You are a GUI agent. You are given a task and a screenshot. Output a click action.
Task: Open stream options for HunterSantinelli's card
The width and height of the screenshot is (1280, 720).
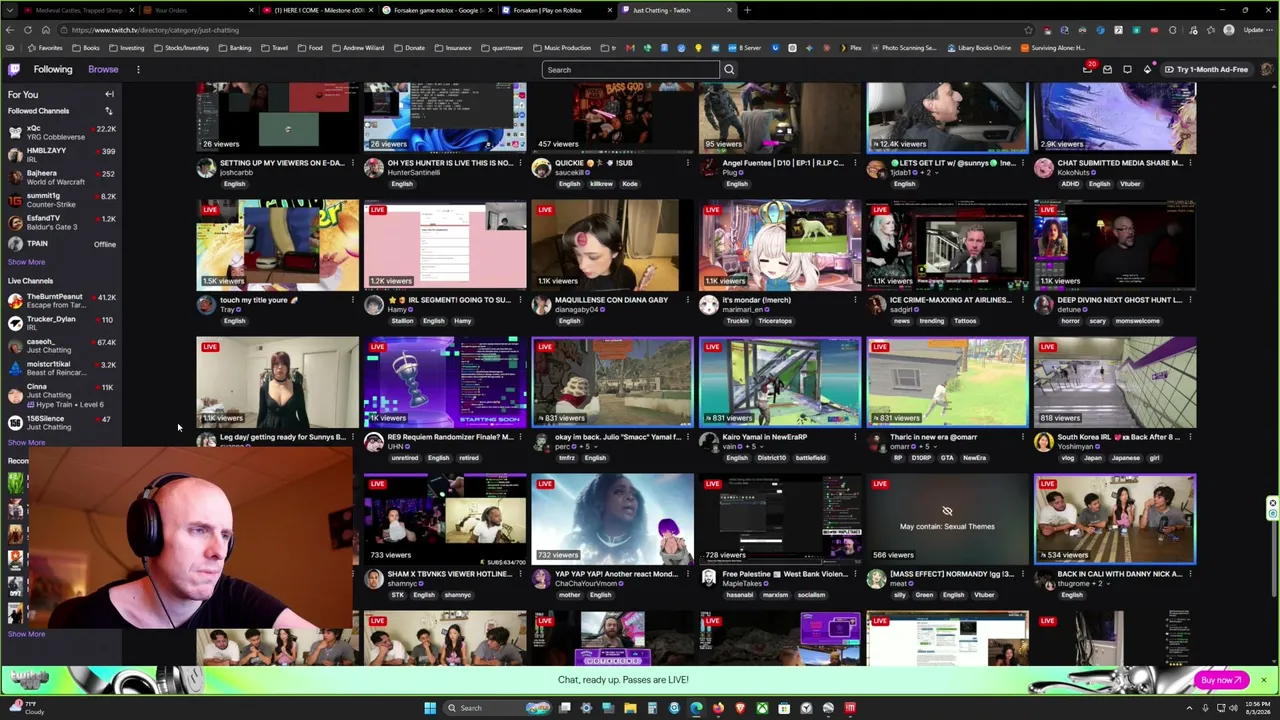pyautogui.click(x=520, y=163)
